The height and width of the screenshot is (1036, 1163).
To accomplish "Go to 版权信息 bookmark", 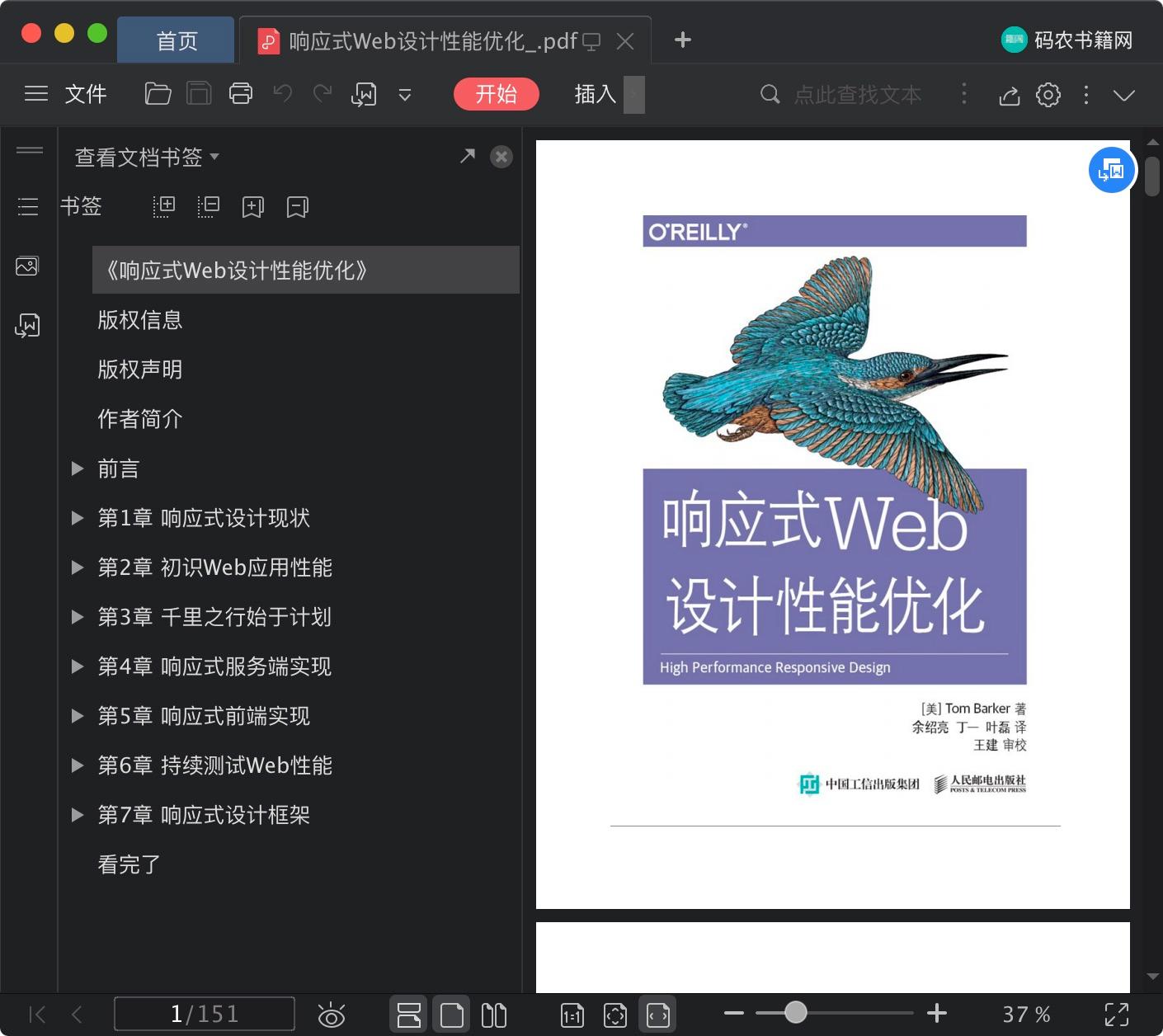I will [x=140, y=320].
